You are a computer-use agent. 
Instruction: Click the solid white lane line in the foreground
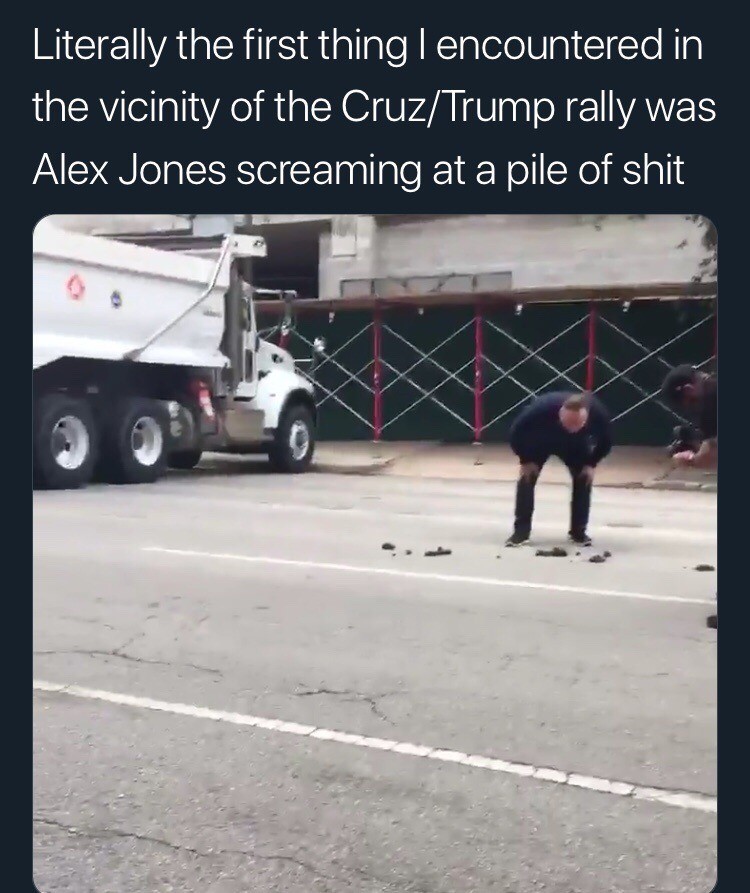tap(375, 745)
